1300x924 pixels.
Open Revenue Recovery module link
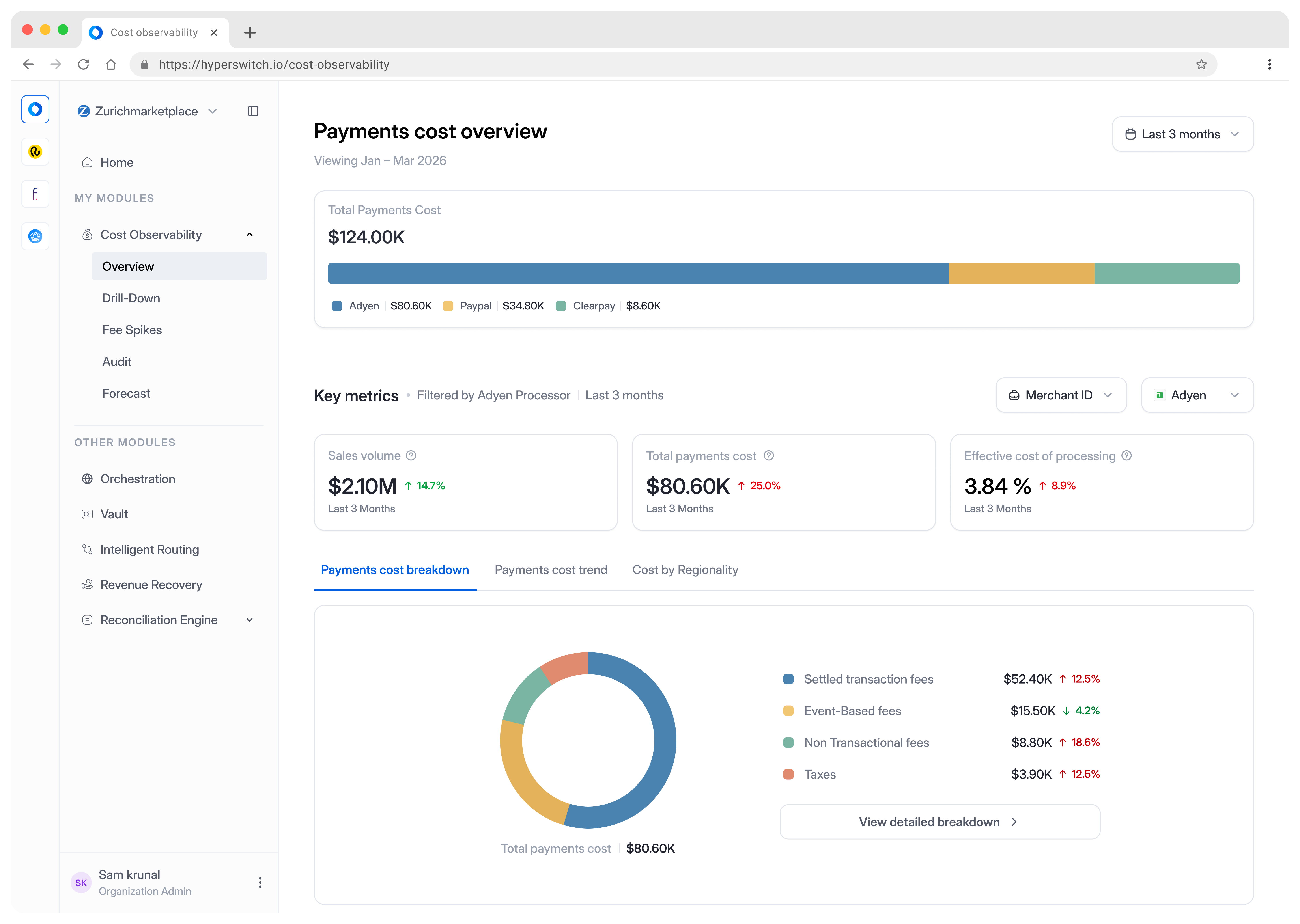151,585
